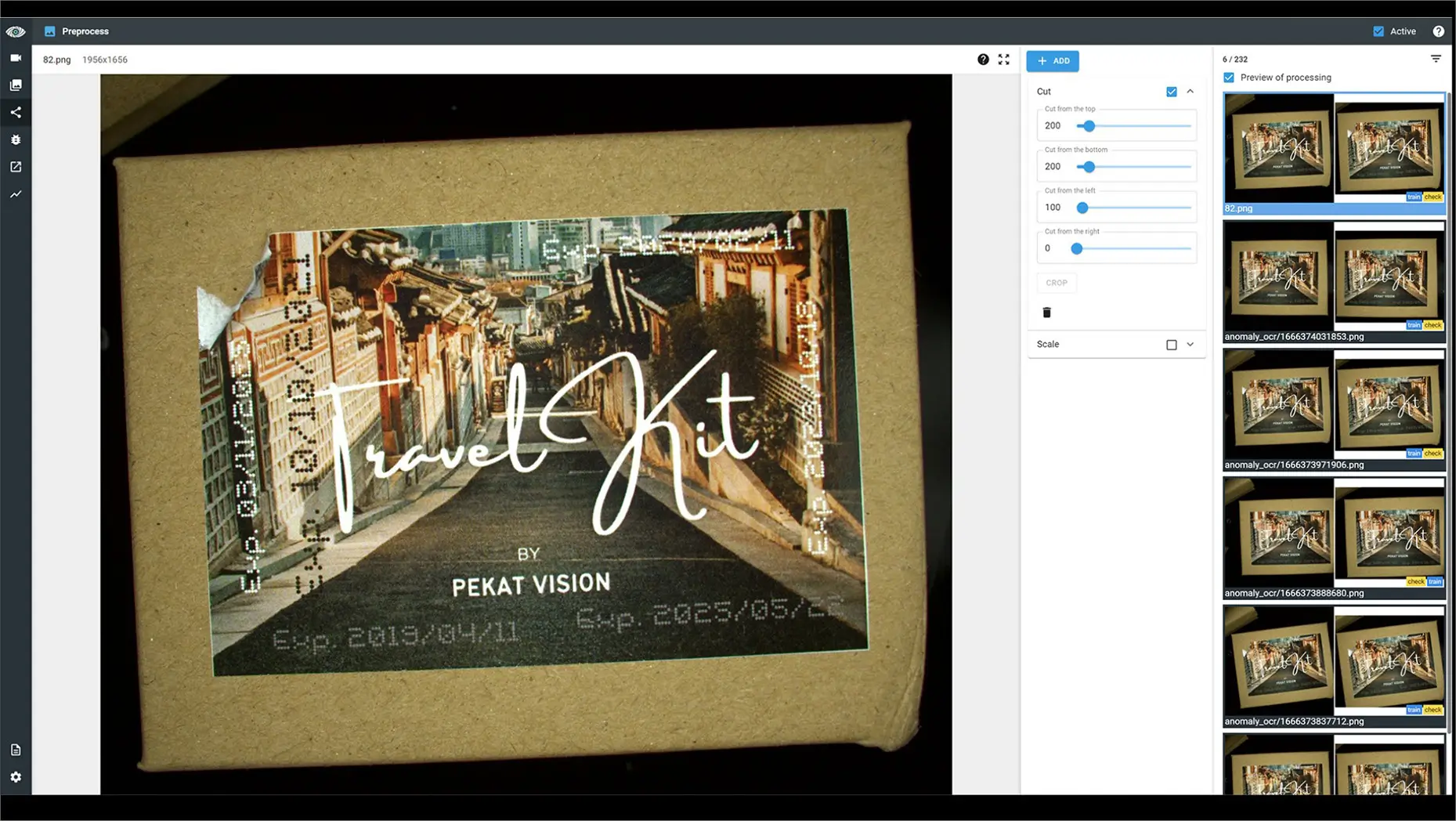Open help icon in top right corner
Screen dimensions: 1456x821
[x=1438, y=31]
